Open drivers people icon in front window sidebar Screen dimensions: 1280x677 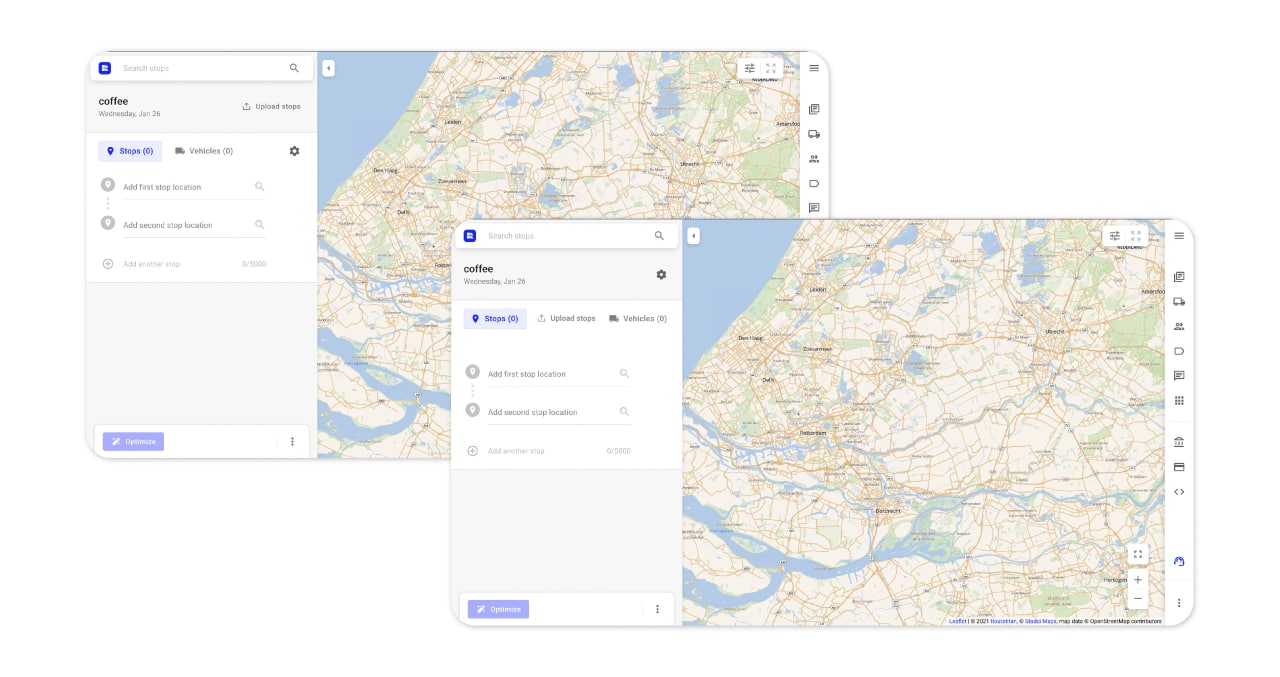tap(1179, 326)
